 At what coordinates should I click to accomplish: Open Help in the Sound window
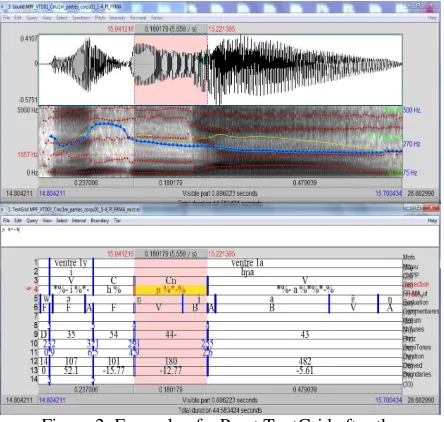pos(432,18)
